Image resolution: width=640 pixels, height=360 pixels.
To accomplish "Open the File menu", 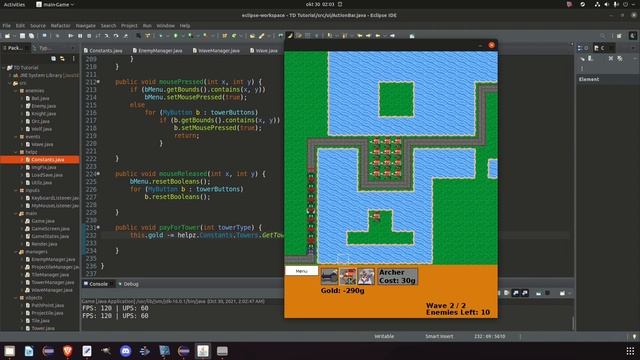I will click(x=7, y=26).
